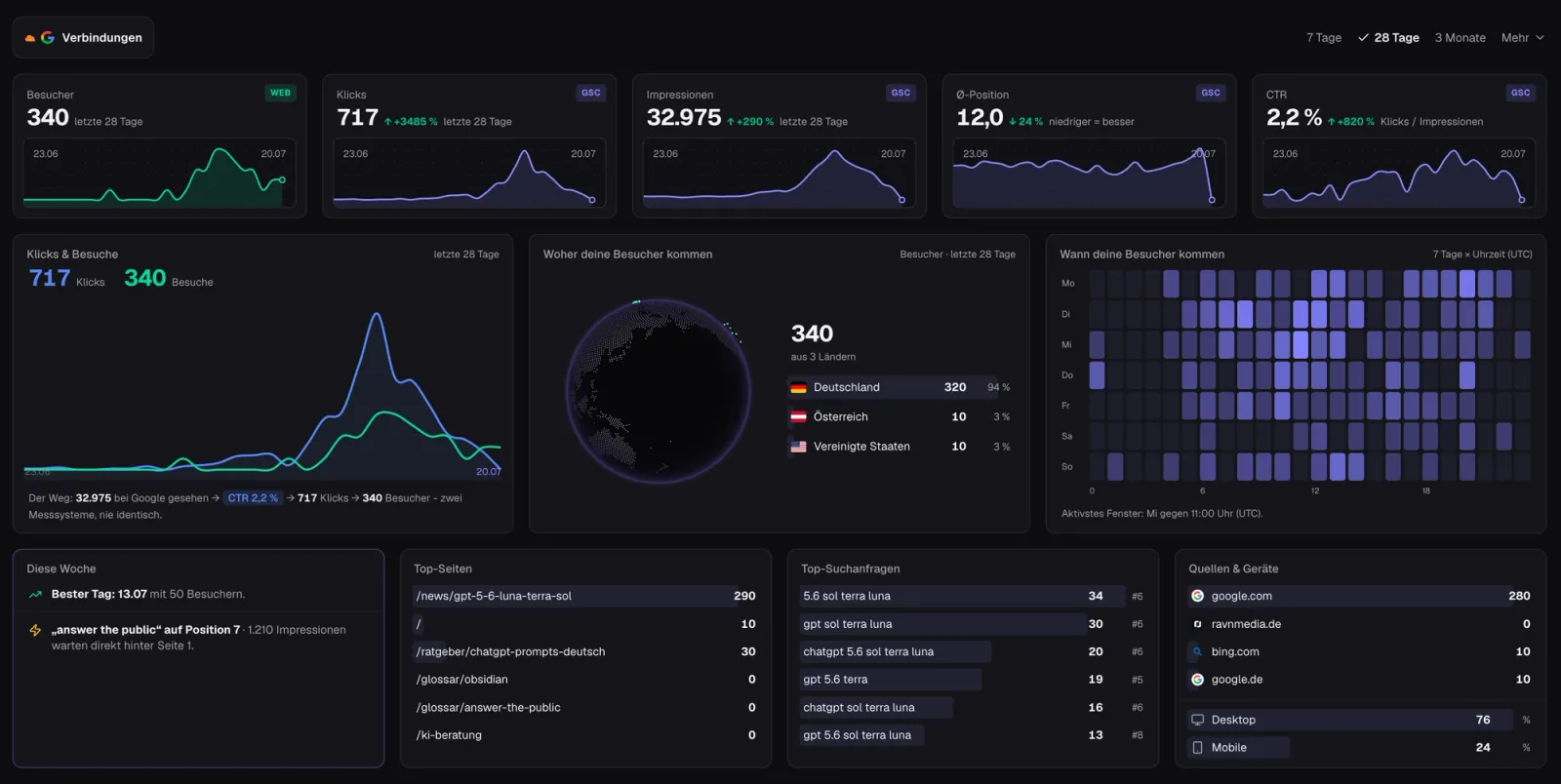This screenshot has height=784, width=1561.
Task: Click the ravnmedia.de favicon
Action: [x=1197, y=624]
